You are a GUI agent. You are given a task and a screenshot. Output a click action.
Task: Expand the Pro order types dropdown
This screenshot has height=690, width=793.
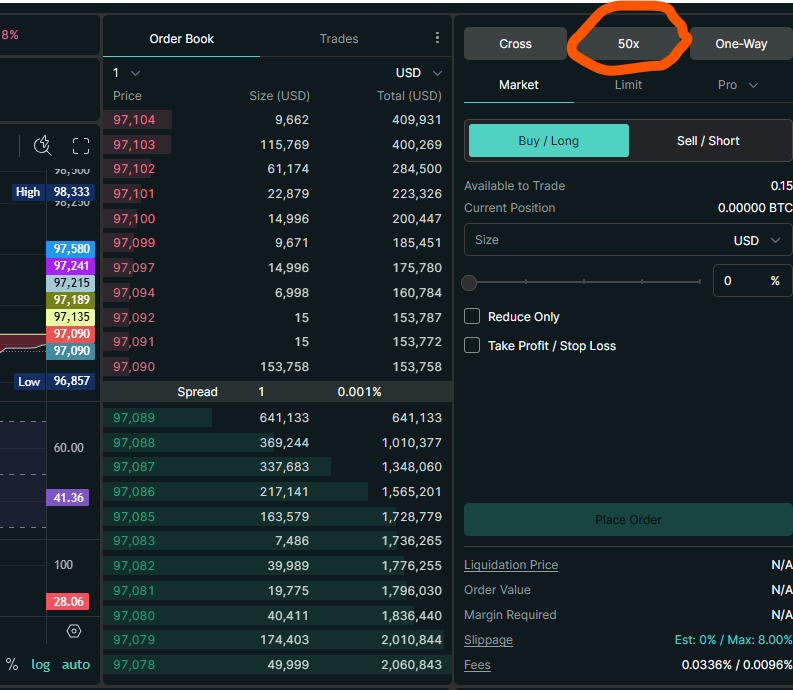tap(738, 85)
